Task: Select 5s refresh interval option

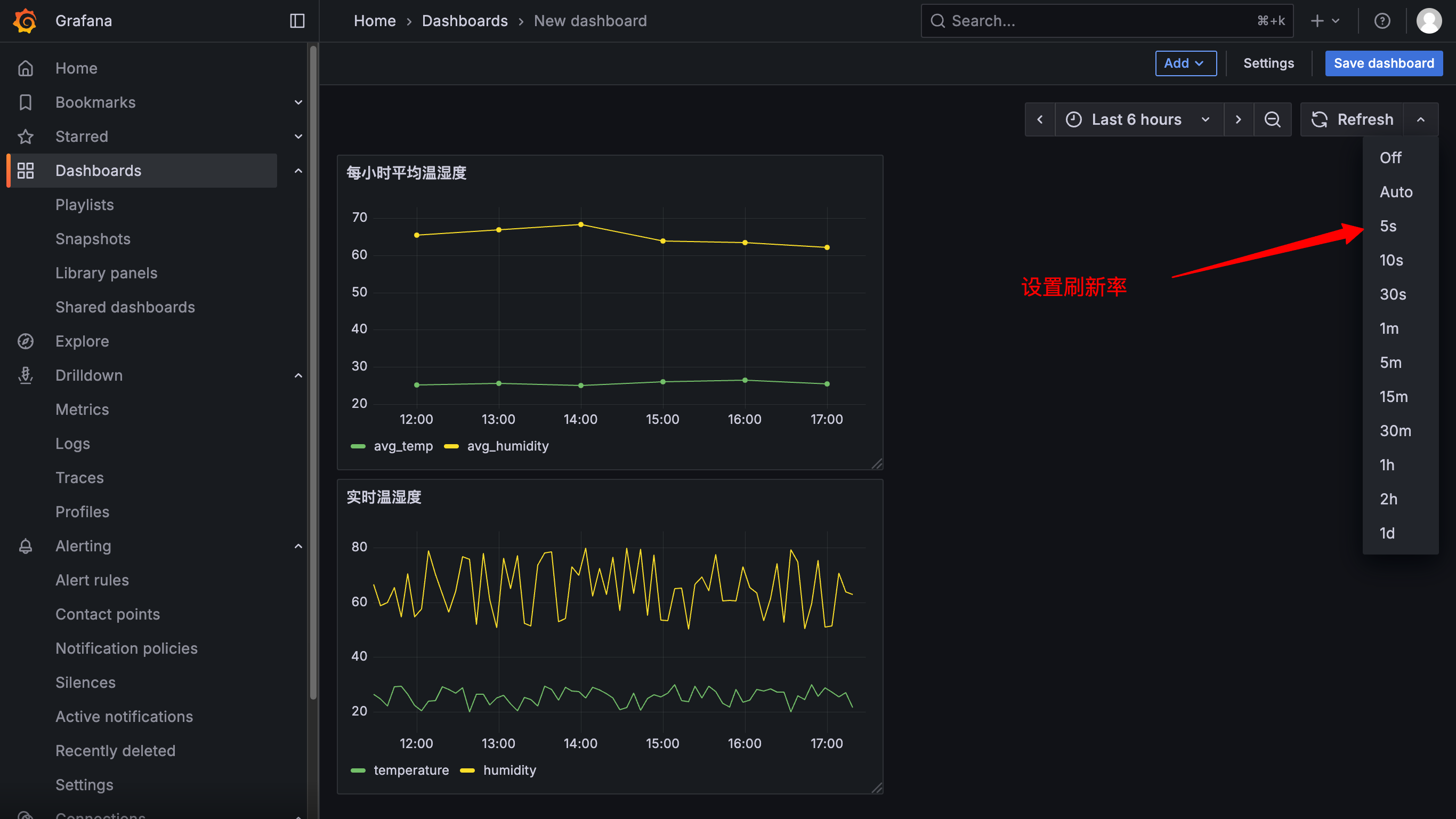Action: tap(1388, 226)
